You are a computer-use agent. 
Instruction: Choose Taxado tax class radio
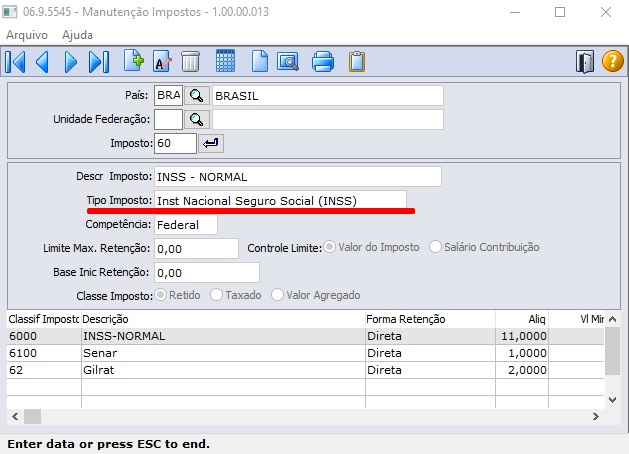click(216, 295)
